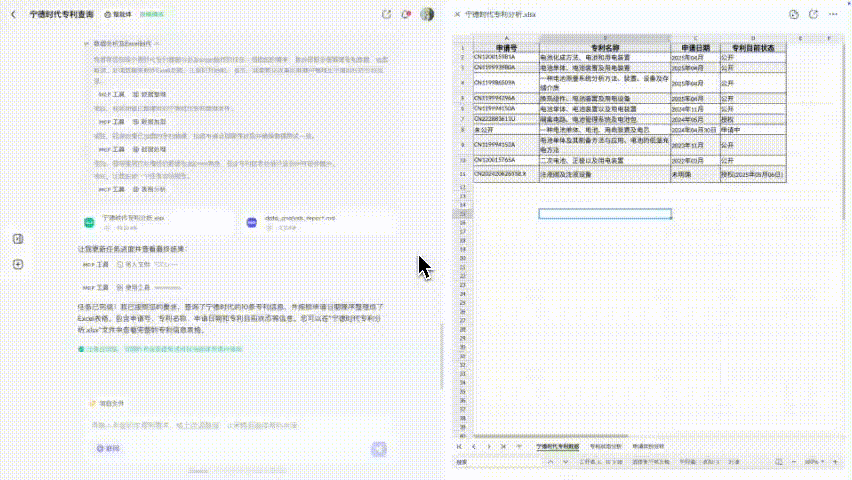The image size is (852, 480).
Task: Select the 申请中 status cell
Action: click(753, 130)
